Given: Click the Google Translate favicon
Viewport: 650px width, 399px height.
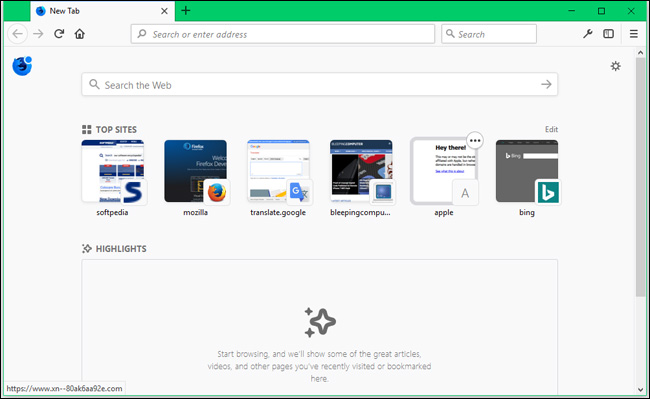Looking at the screenshot, I should click(x=299, y=192).
